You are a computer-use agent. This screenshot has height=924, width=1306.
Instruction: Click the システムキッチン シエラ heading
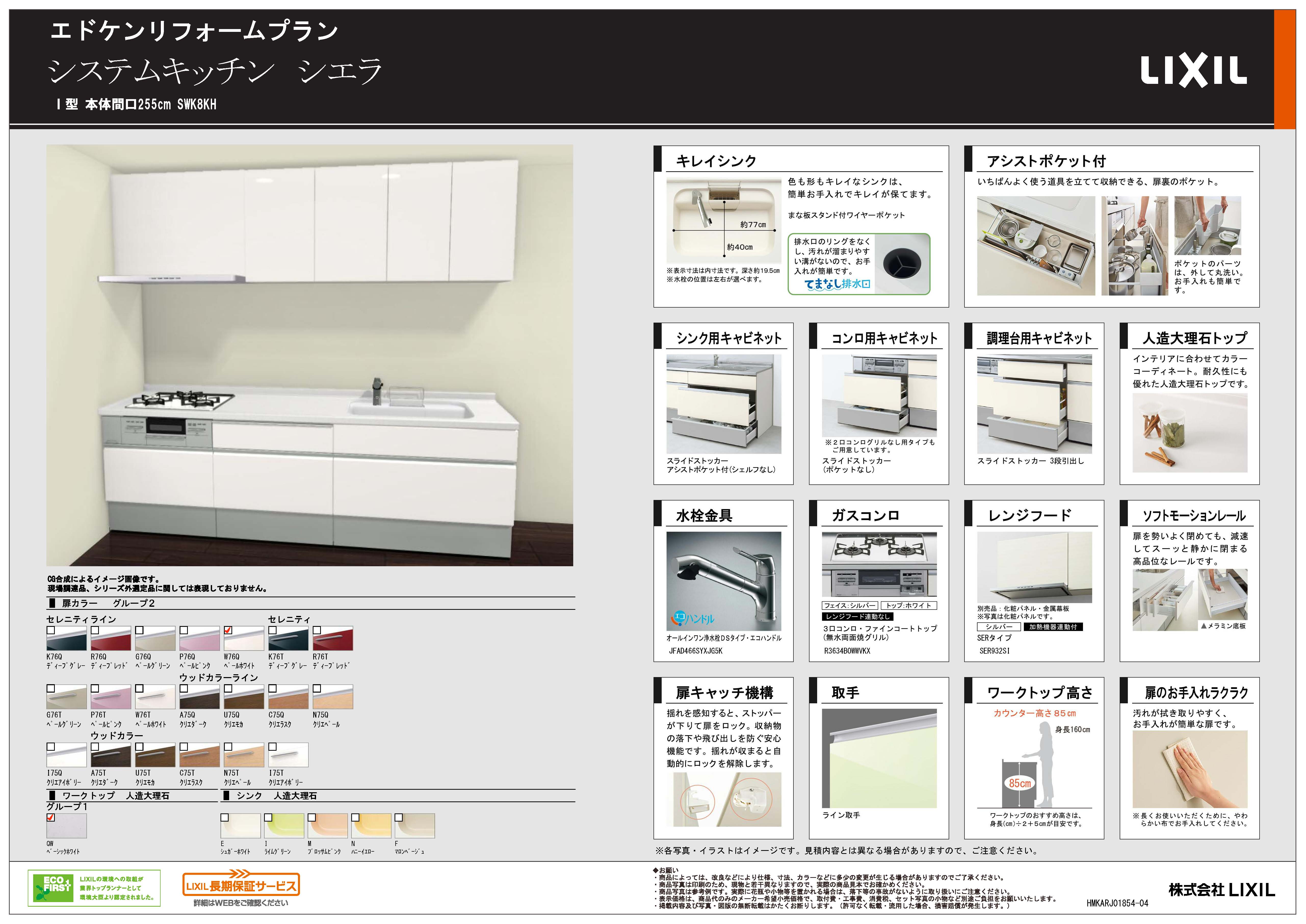215,72
